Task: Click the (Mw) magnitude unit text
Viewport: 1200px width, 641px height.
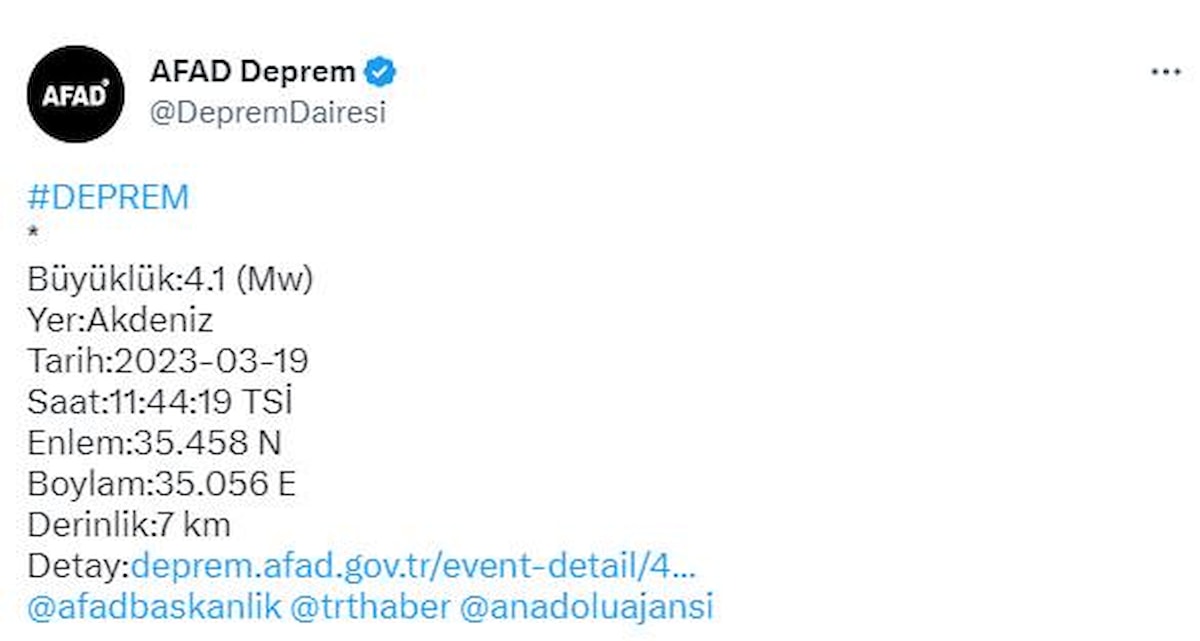Action: pyautogui.click(x=274, y=280)
